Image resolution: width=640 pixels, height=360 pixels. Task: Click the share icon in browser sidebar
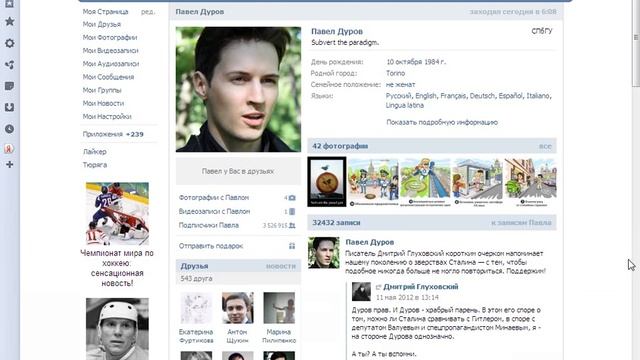[x=9, y=64]
